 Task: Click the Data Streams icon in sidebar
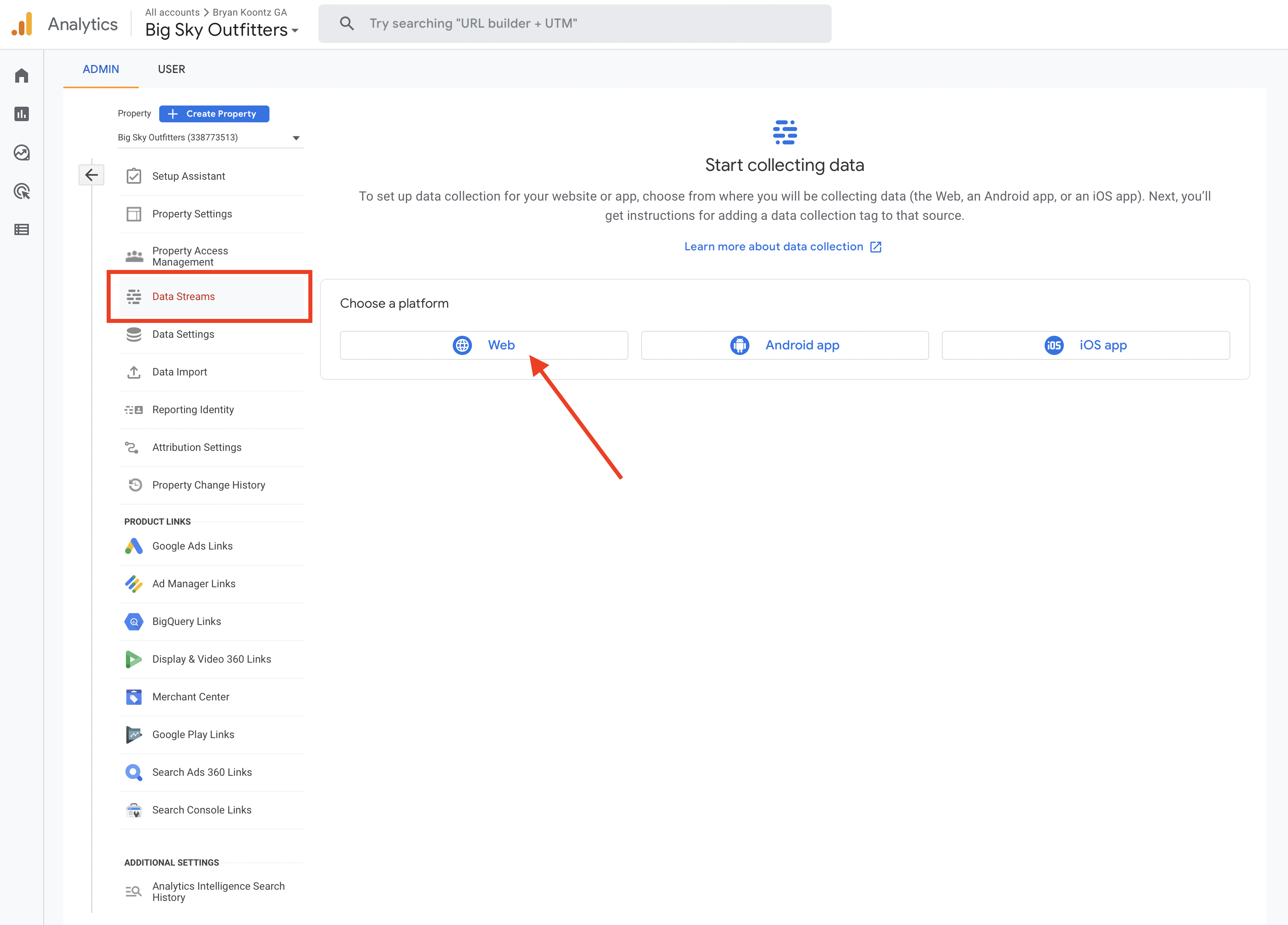(134, 296)
